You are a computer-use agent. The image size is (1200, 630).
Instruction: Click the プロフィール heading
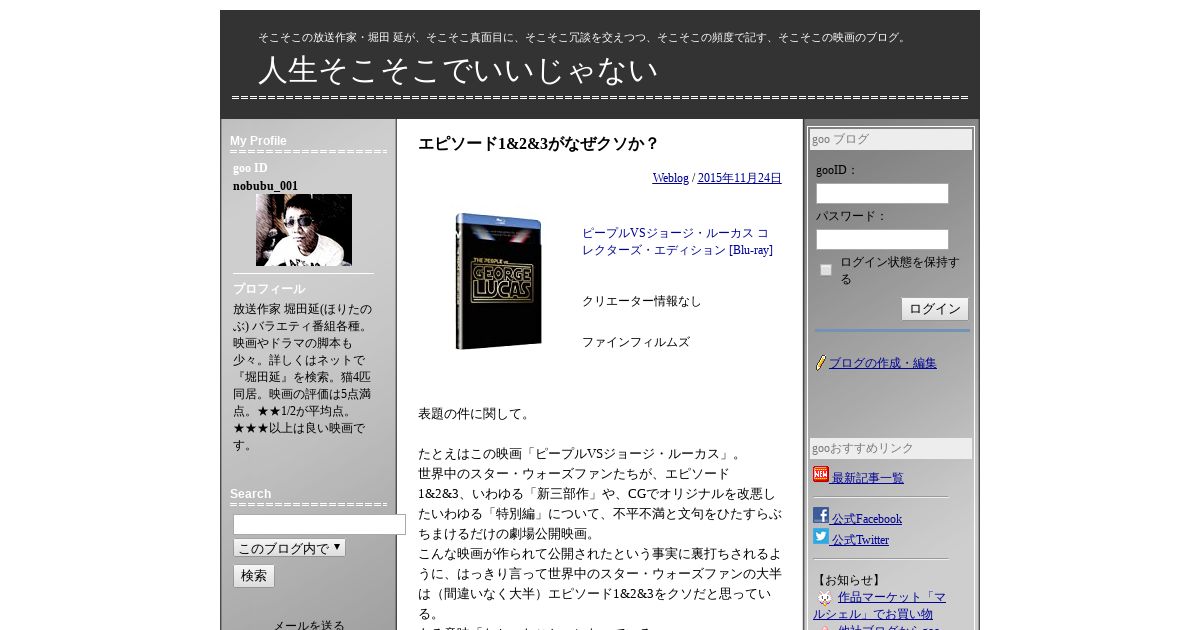tap(269, 289)
